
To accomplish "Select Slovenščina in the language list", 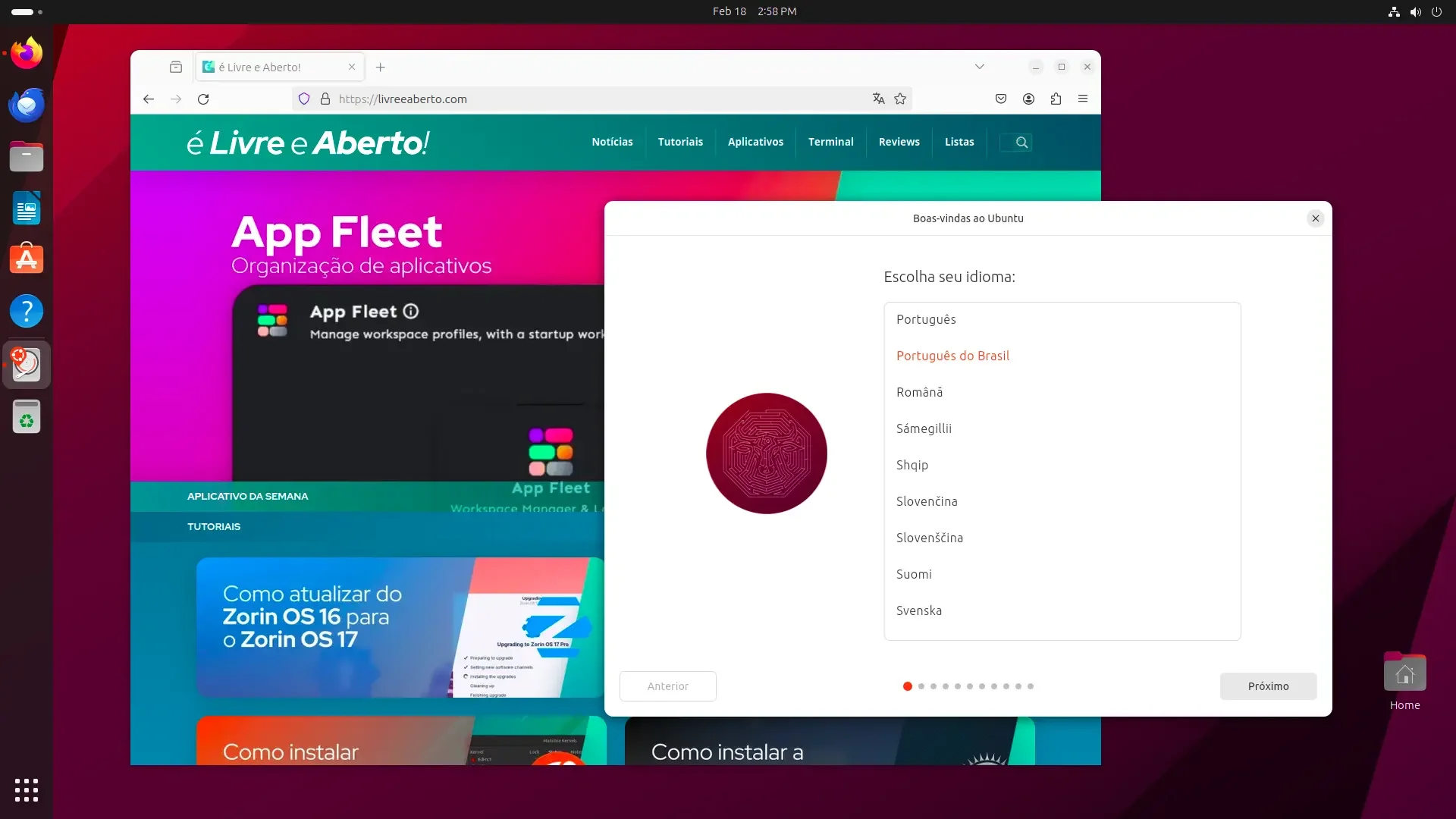I will [1062, 538].
